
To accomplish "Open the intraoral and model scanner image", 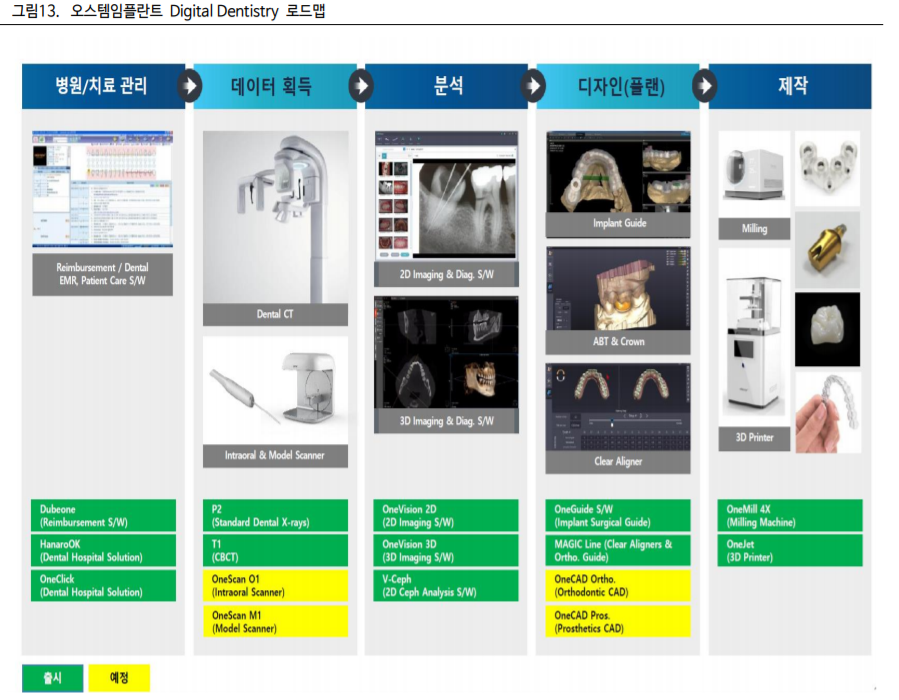I will click(x=275, y=390).
